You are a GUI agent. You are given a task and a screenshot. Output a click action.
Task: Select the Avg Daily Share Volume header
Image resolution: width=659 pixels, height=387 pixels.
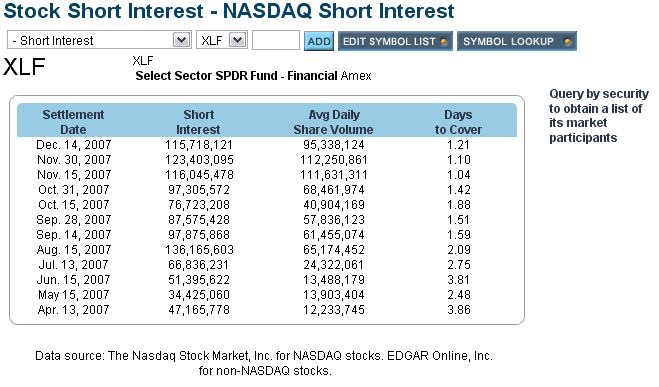click(x=334, y=122)
